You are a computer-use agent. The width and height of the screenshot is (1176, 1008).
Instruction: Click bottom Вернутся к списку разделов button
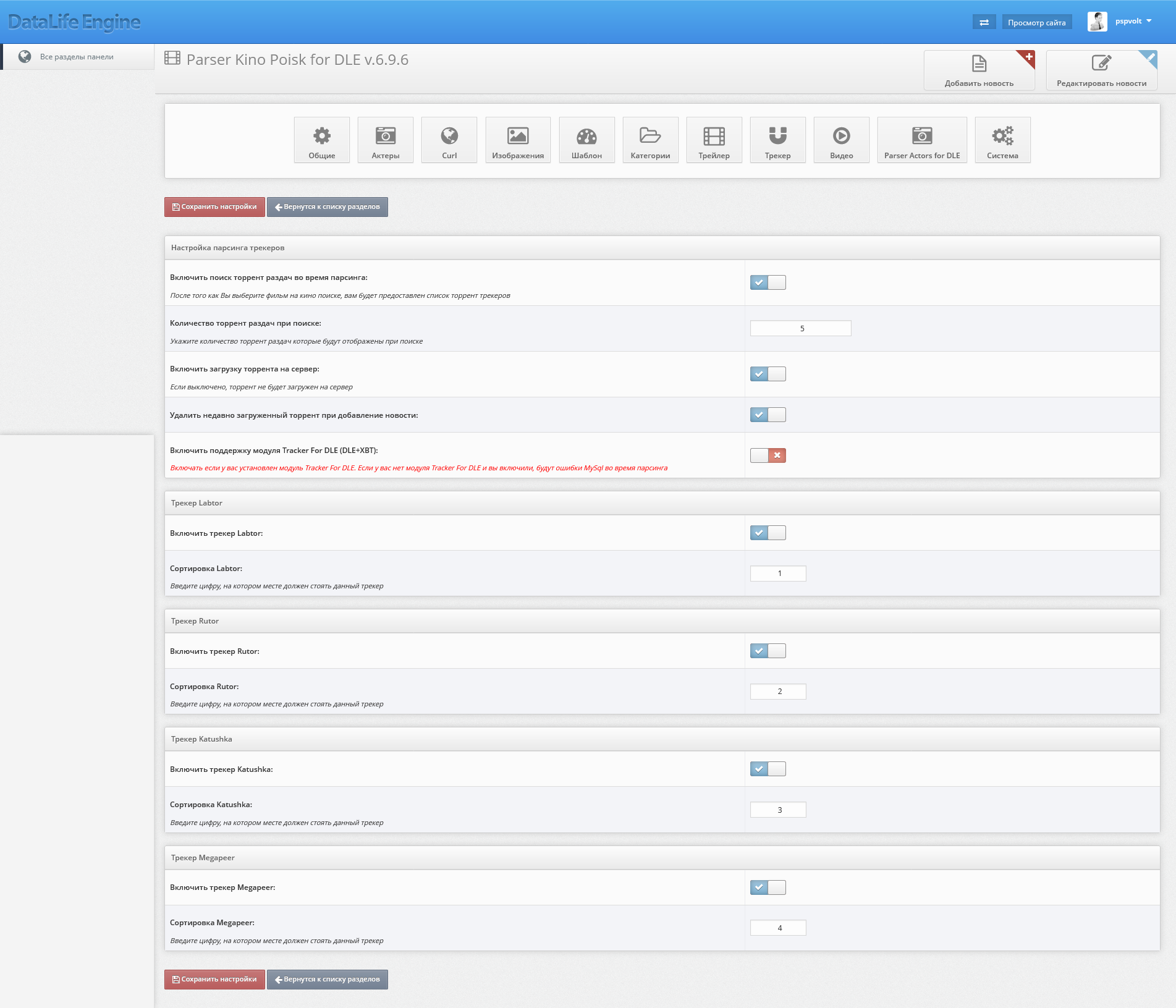tap(328, 980)
